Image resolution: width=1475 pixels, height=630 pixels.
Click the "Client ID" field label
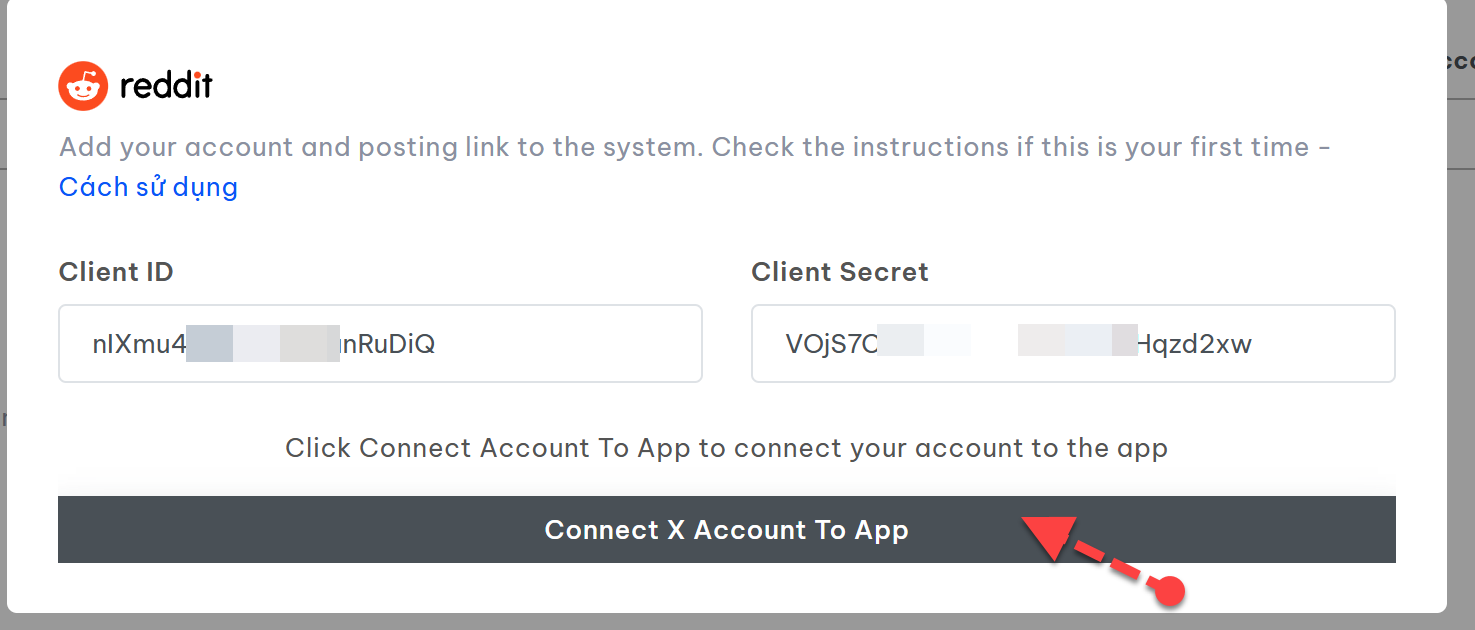coord(116,272)
